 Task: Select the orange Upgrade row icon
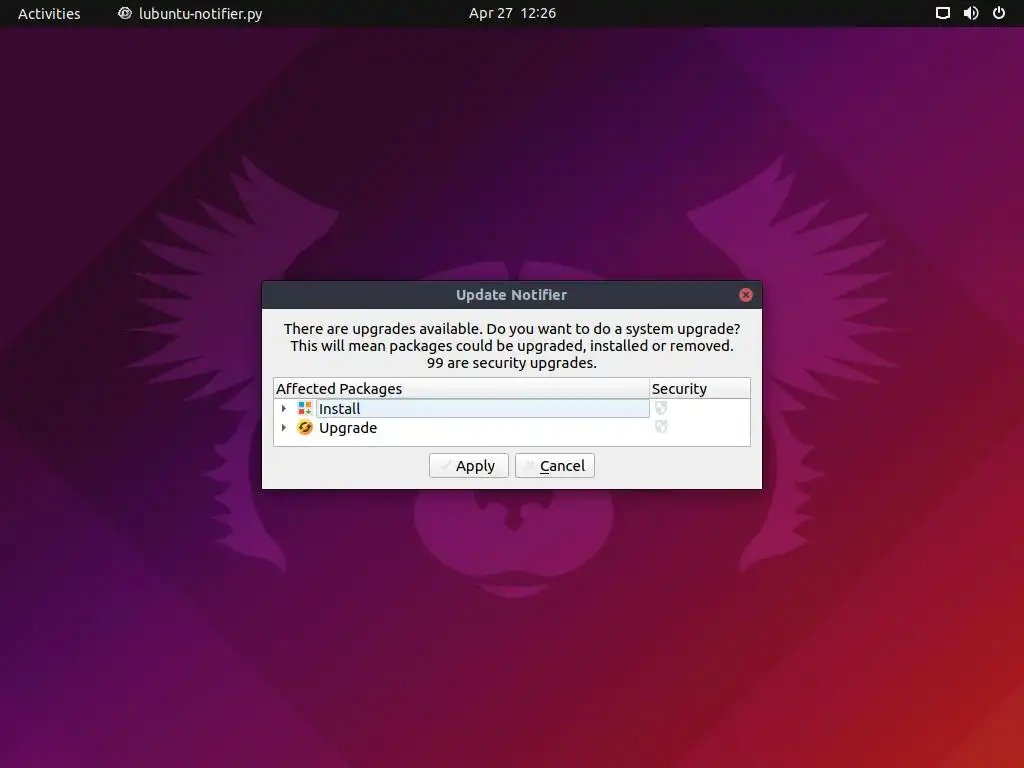(304, 428)
